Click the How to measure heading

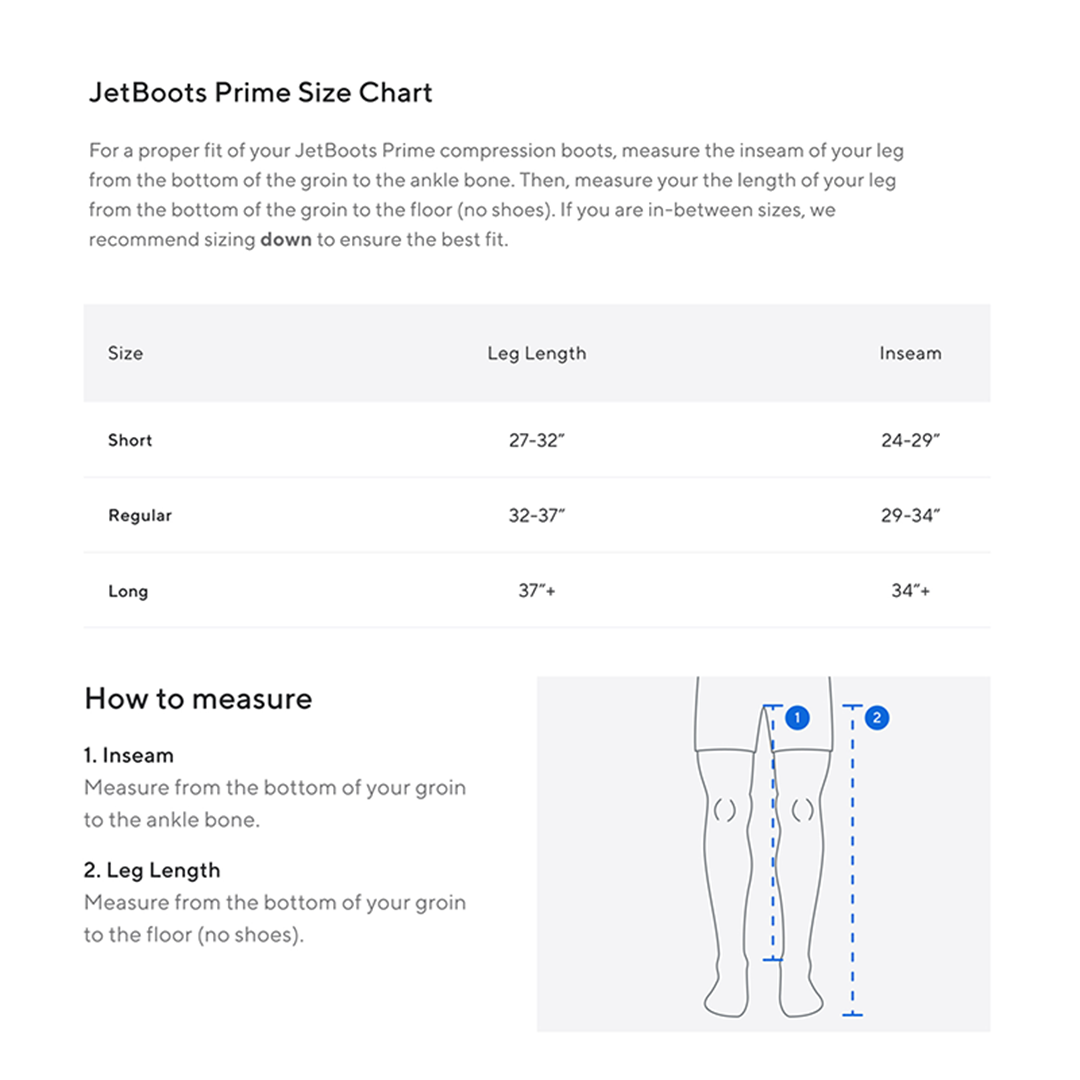[198, 698]
